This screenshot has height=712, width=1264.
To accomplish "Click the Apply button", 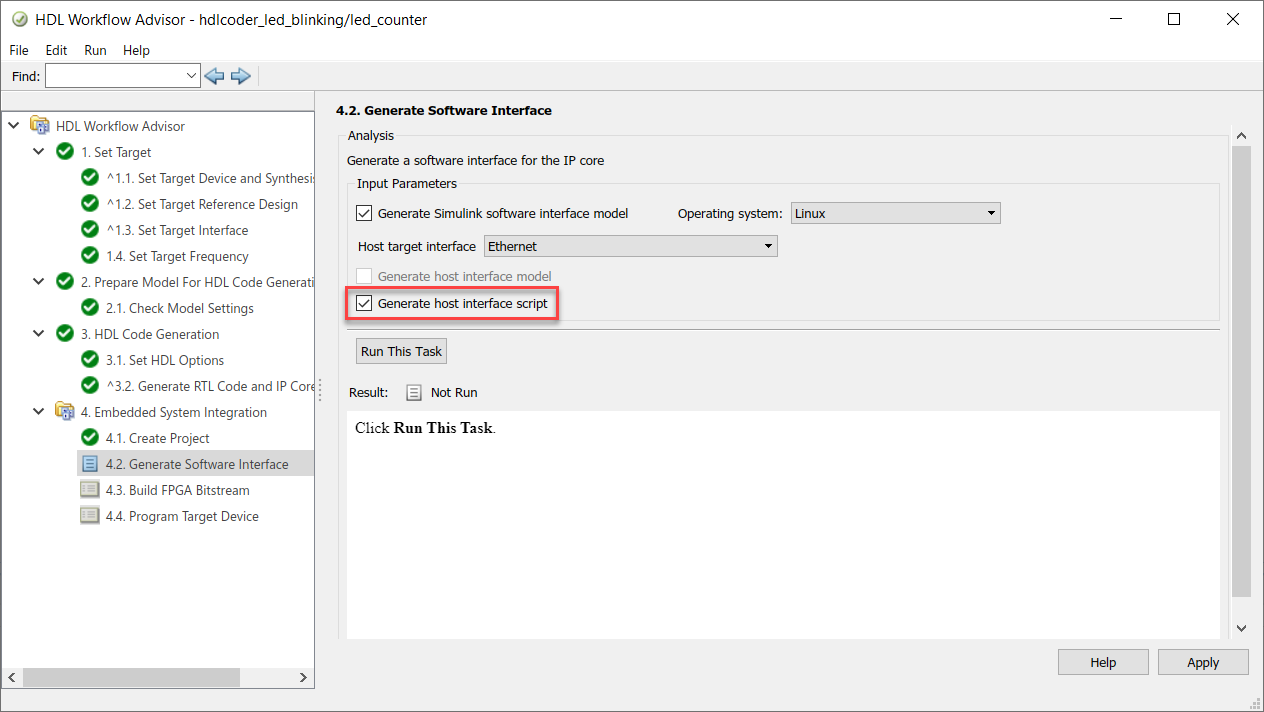I will coord(1202,662).
